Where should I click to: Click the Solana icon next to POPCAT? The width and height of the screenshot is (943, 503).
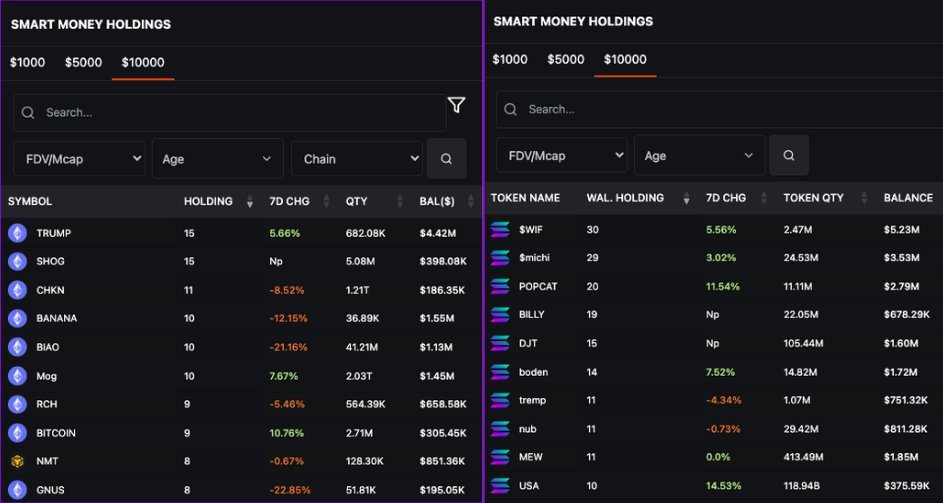click(500, 286)
